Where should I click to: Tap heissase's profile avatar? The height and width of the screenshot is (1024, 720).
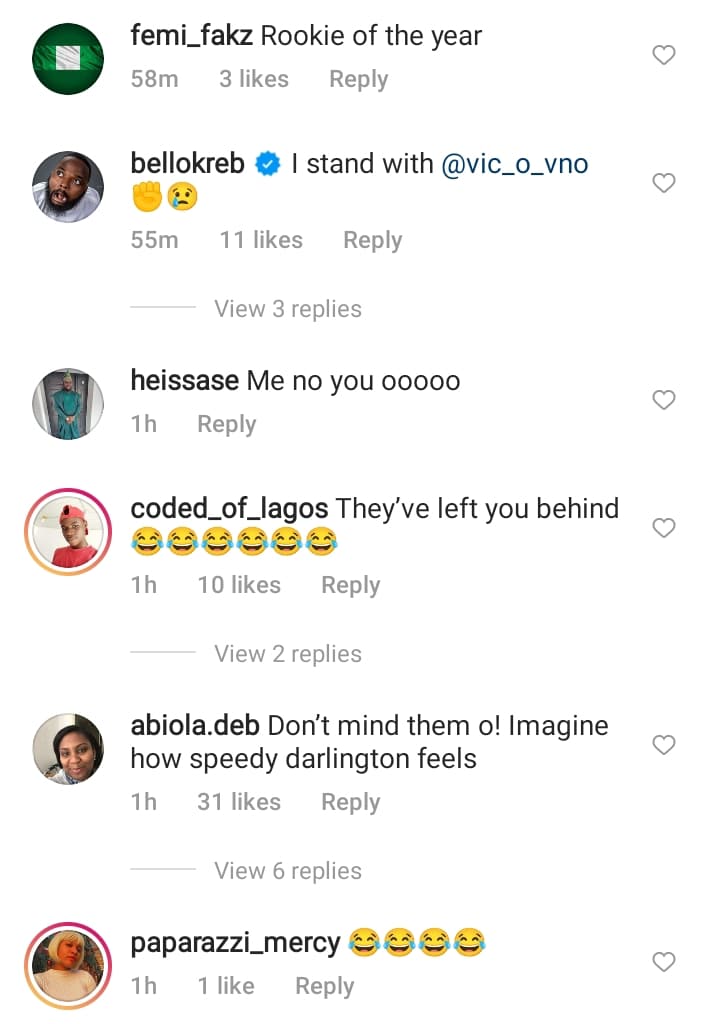[x=68, y=403]
